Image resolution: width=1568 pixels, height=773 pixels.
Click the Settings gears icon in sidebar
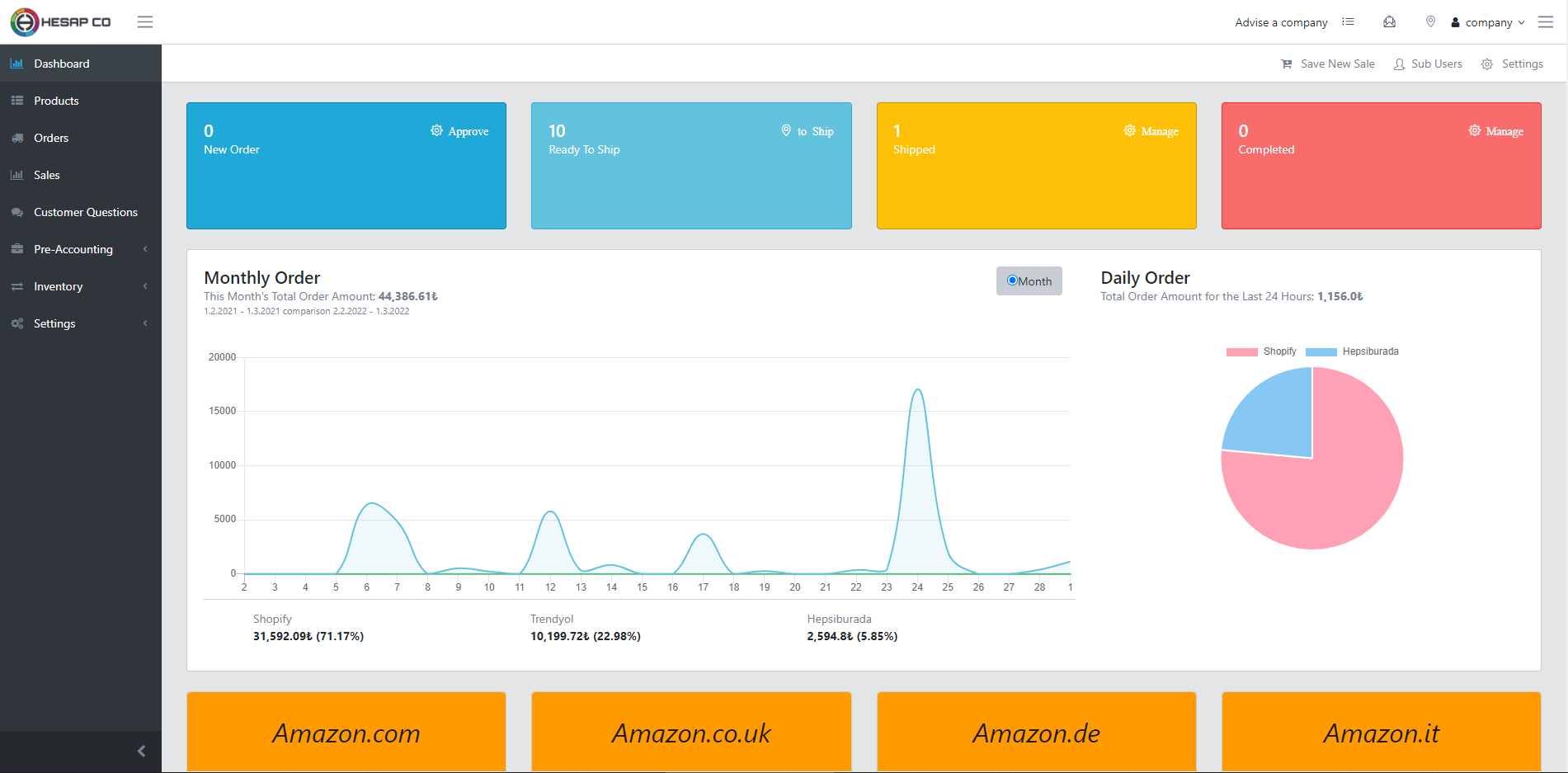click(16, 323)
